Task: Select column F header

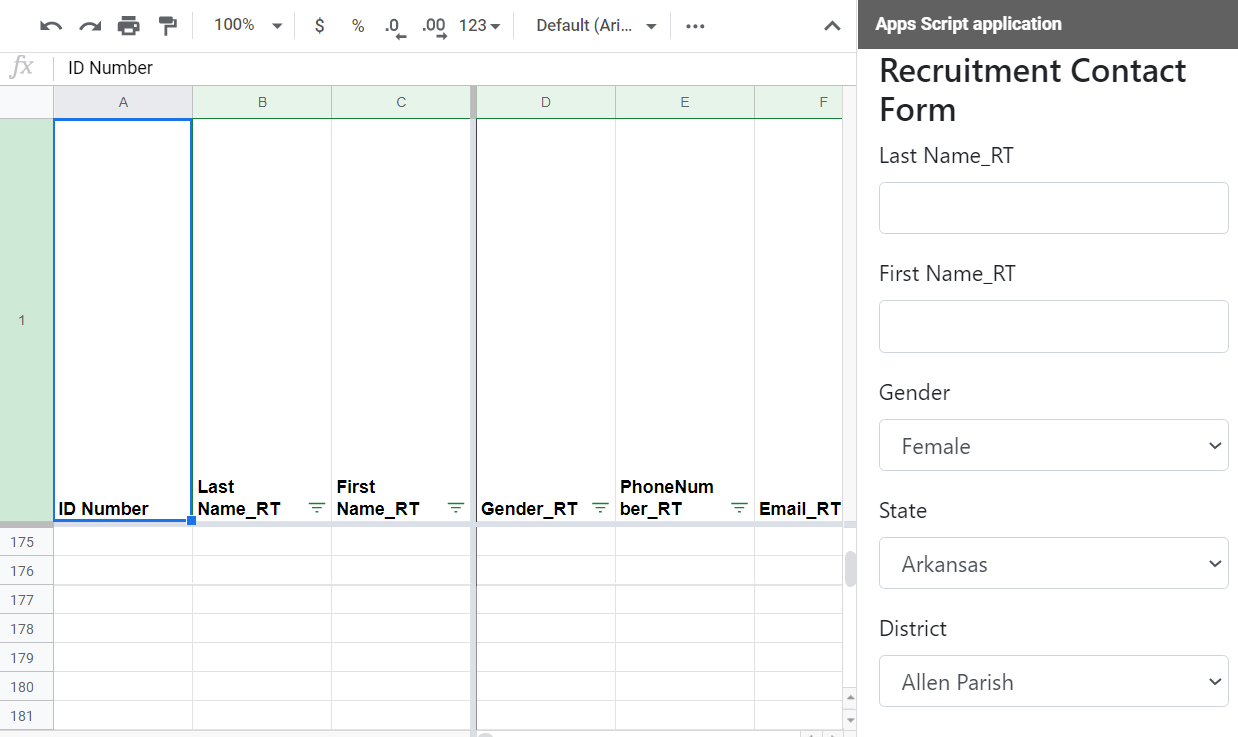Action: coord(799,102)
